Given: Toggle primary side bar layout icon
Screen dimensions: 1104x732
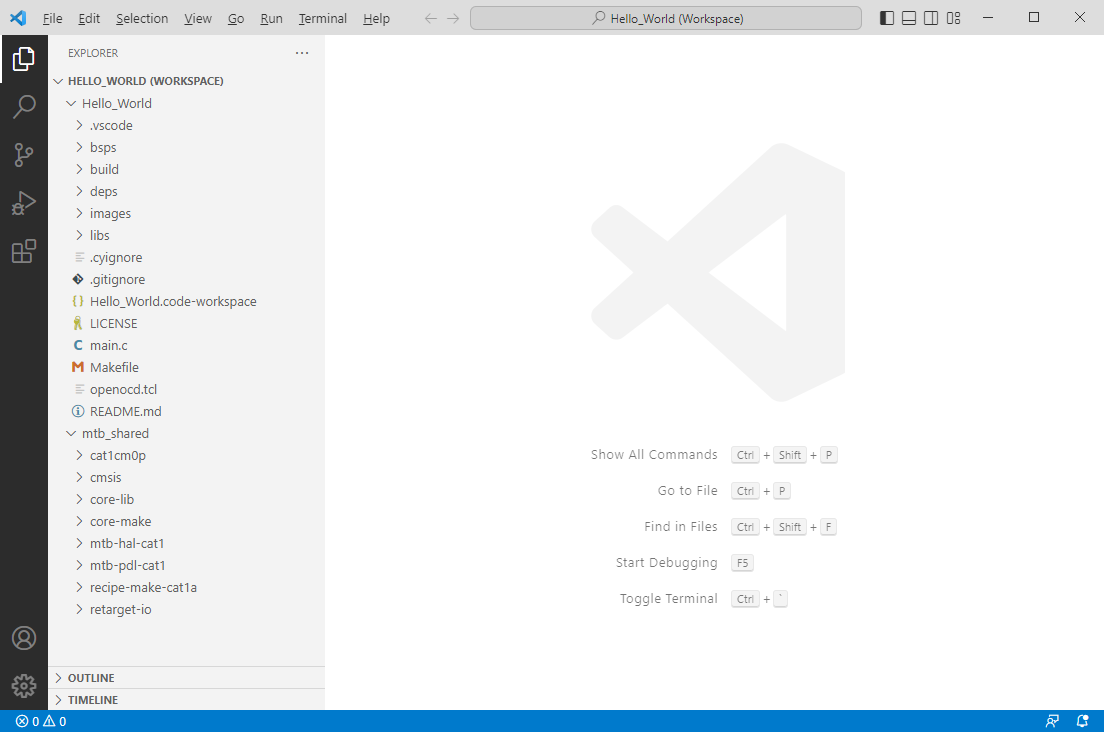Looking at the screenshot, I should pos(887,18).
